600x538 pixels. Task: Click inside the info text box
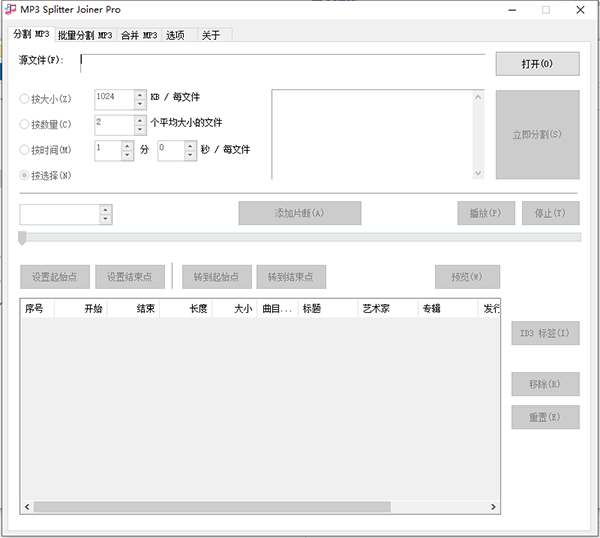coord(372,134)
